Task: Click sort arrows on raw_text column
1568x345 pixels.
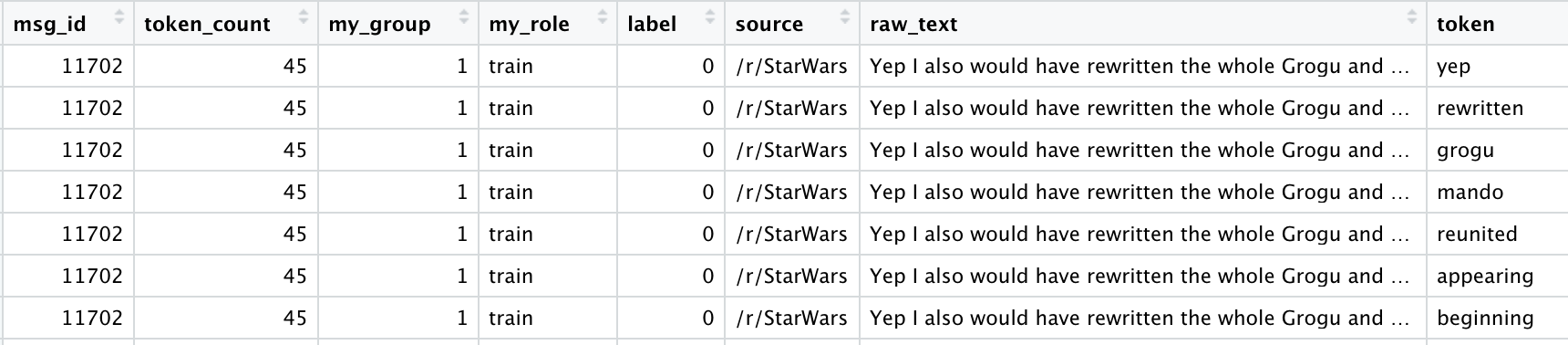Action: (x=1412, y=16)
